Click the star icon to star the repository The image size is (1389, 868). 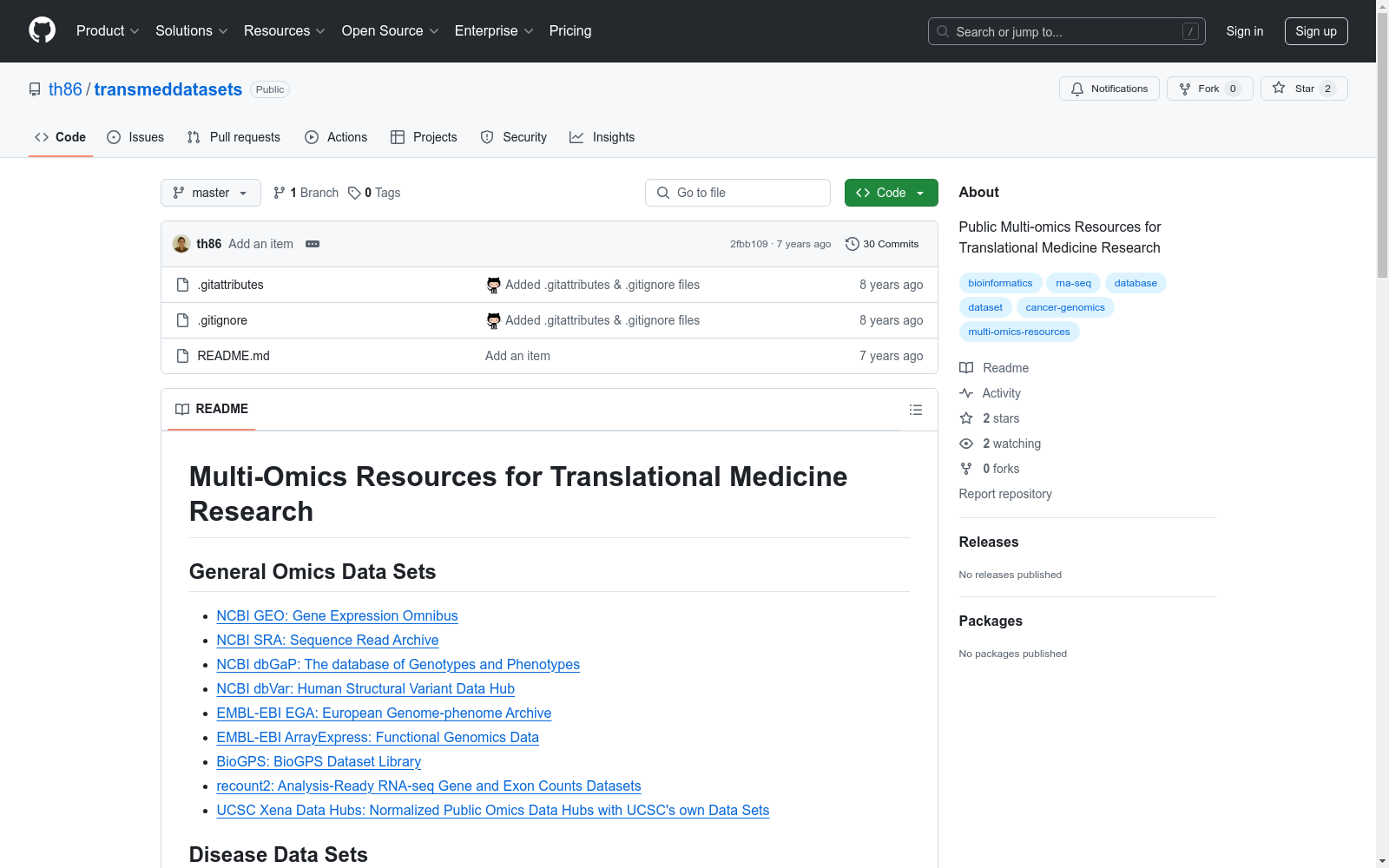(1279, 88)
